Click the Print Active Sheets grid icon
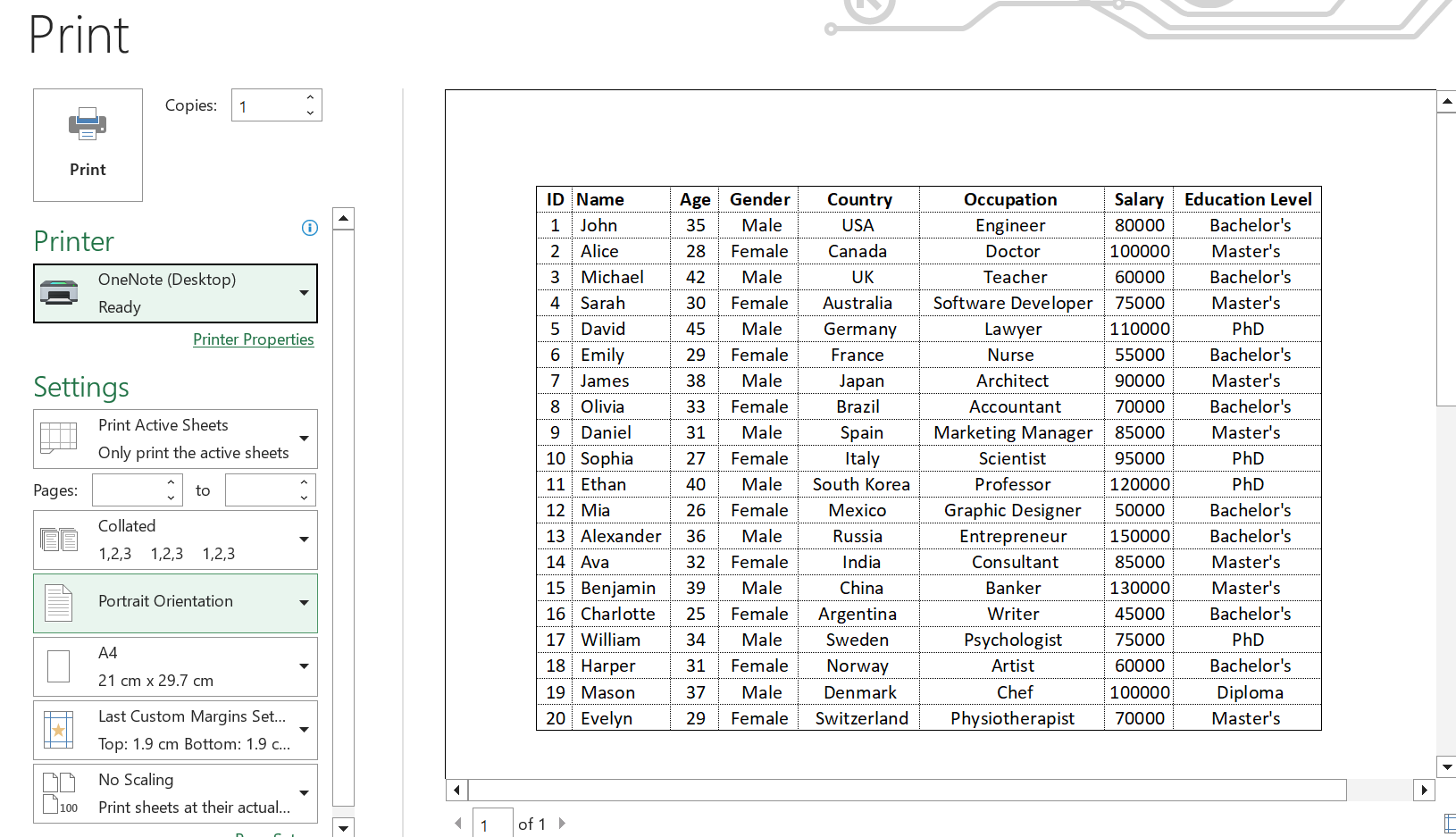Image resolution: width=1456 pixels, height=837 pixels. (59, 438)
